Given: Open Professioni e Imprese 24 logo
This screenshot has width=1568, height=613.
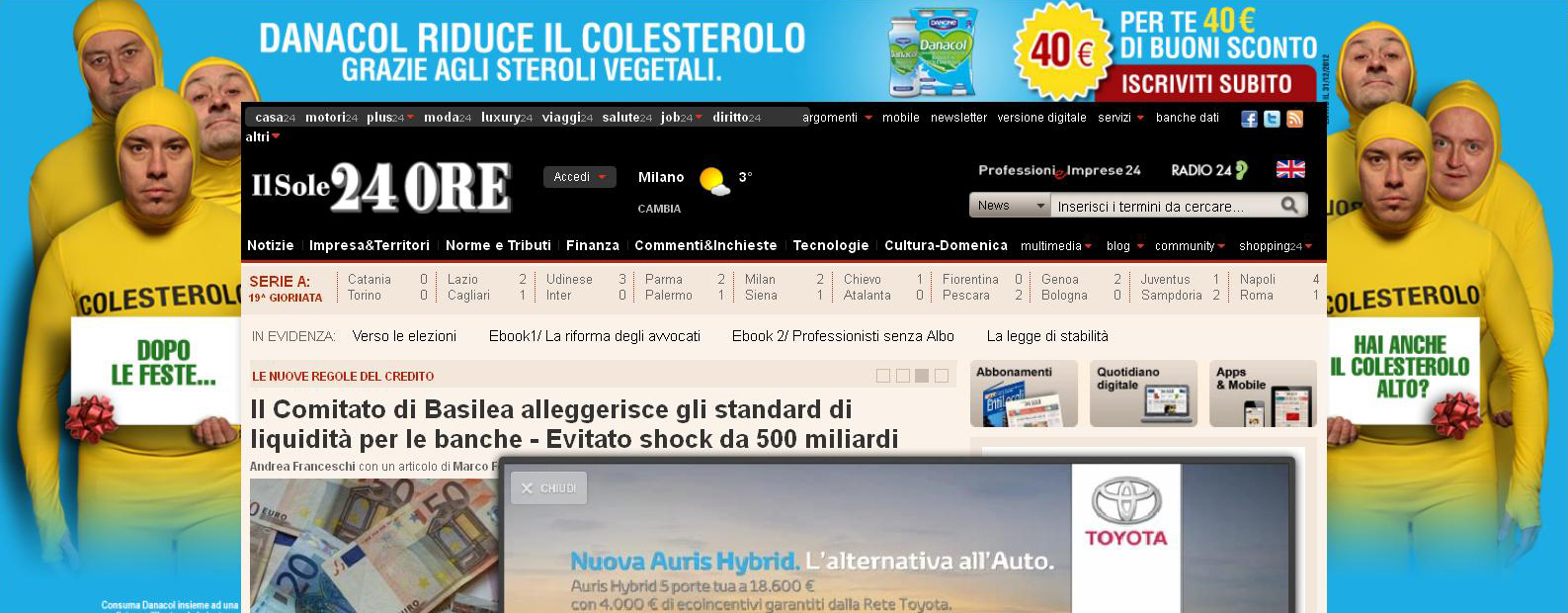Looking at the screenshot, I should (1059, 170).
